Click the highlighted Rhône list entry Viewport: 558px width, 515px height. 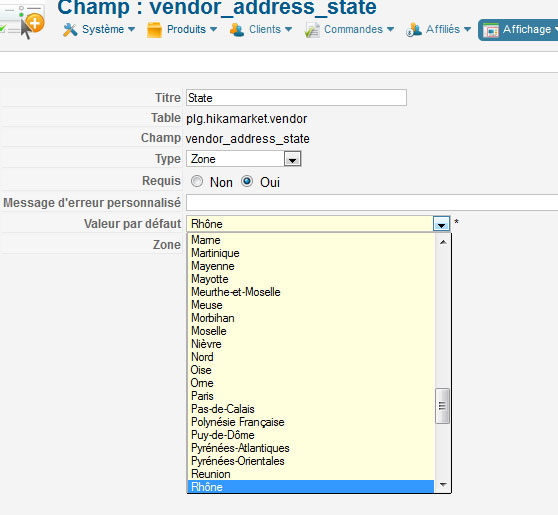tap(311, 487)
